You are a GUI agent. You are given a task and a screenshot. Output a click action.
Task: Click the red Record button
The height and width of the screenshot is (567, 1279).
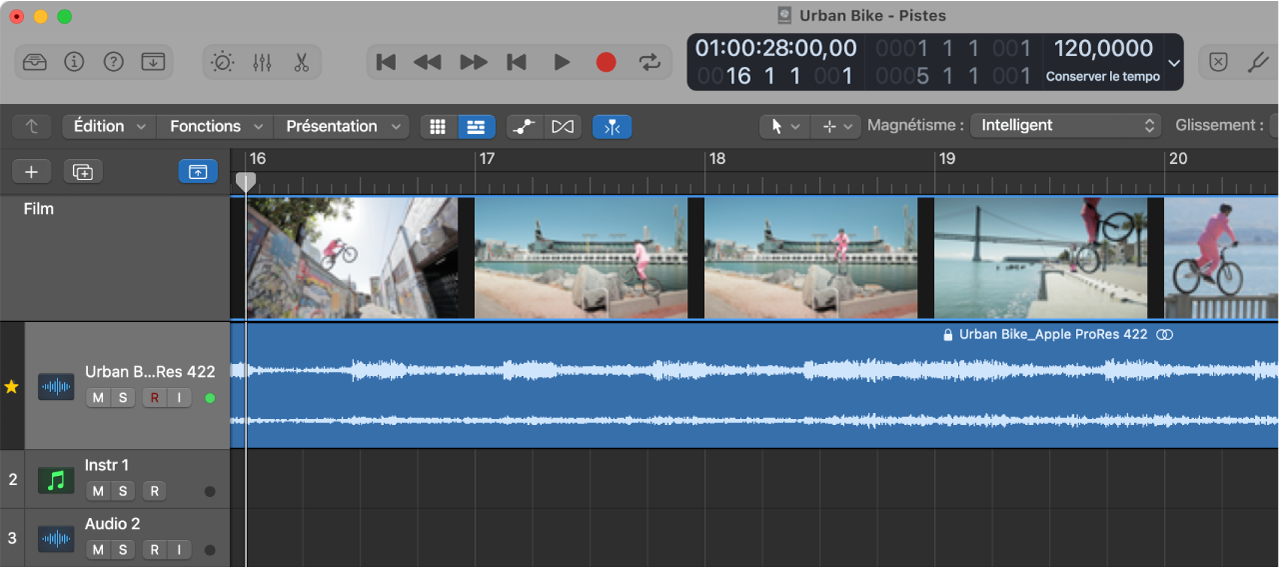point(606,62)
